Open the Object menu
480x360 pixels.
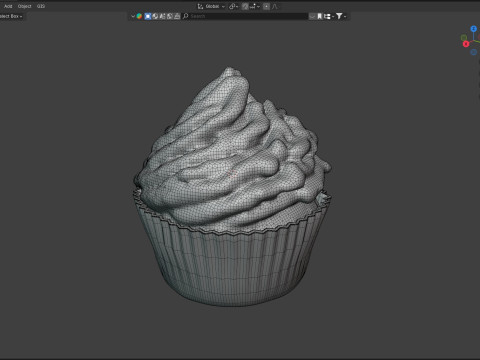(x=24, y=6)
